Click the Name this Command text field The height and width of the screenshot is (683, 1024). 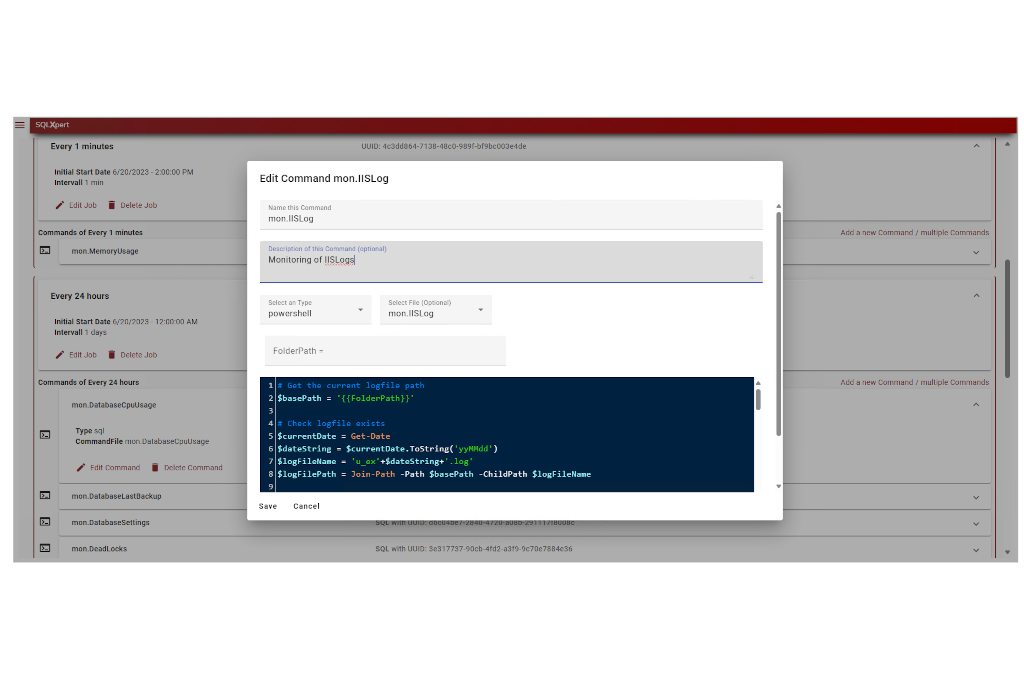click(x=510, y=217)
